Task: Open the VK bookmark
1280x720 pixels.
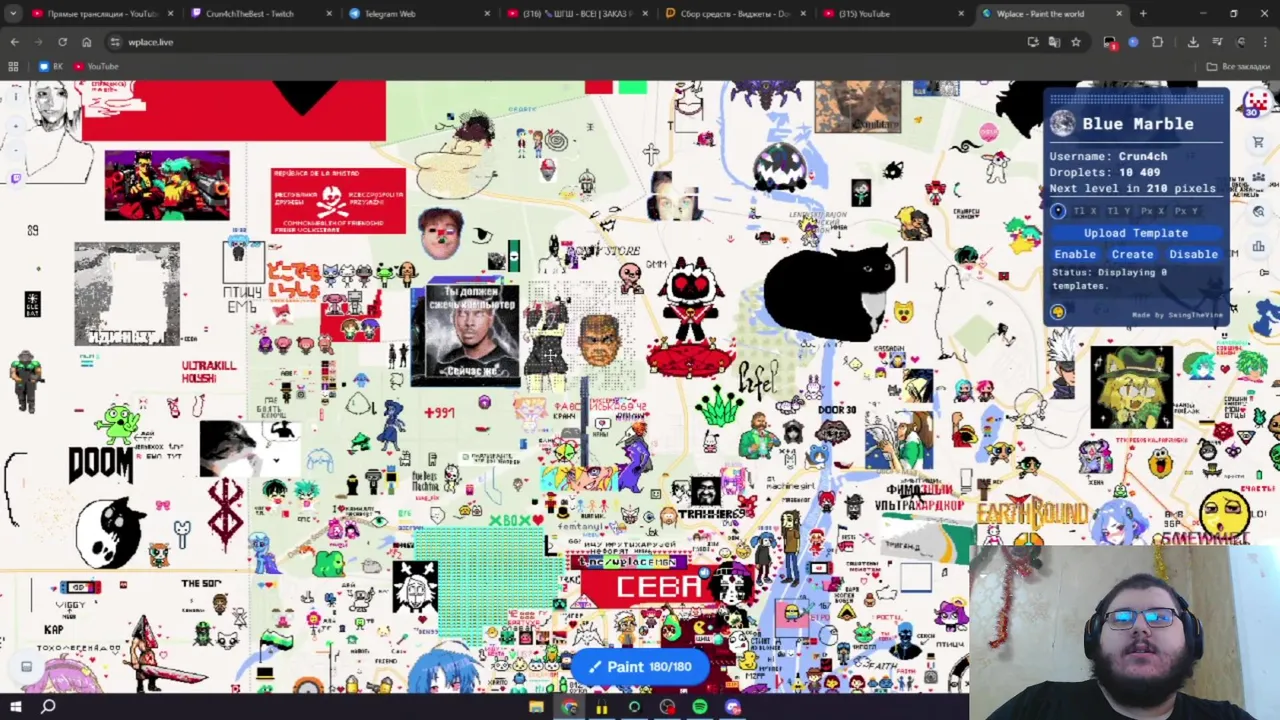Action: pos(51,66)
